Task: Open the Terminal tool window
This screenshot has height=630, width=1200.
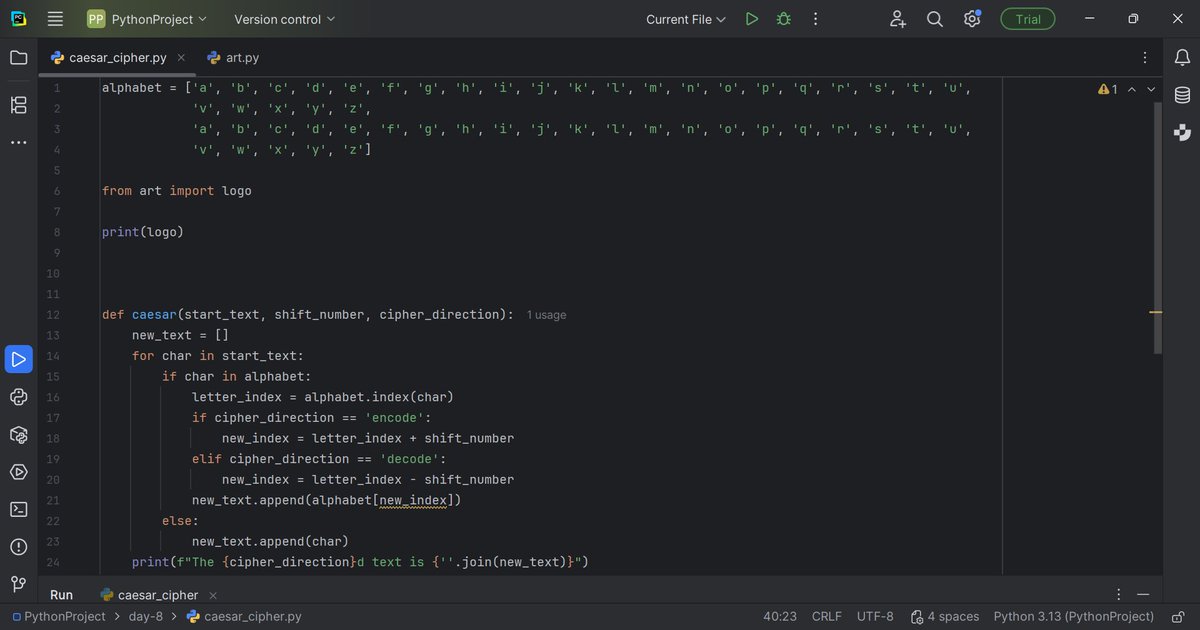Action: coord(18,509)
